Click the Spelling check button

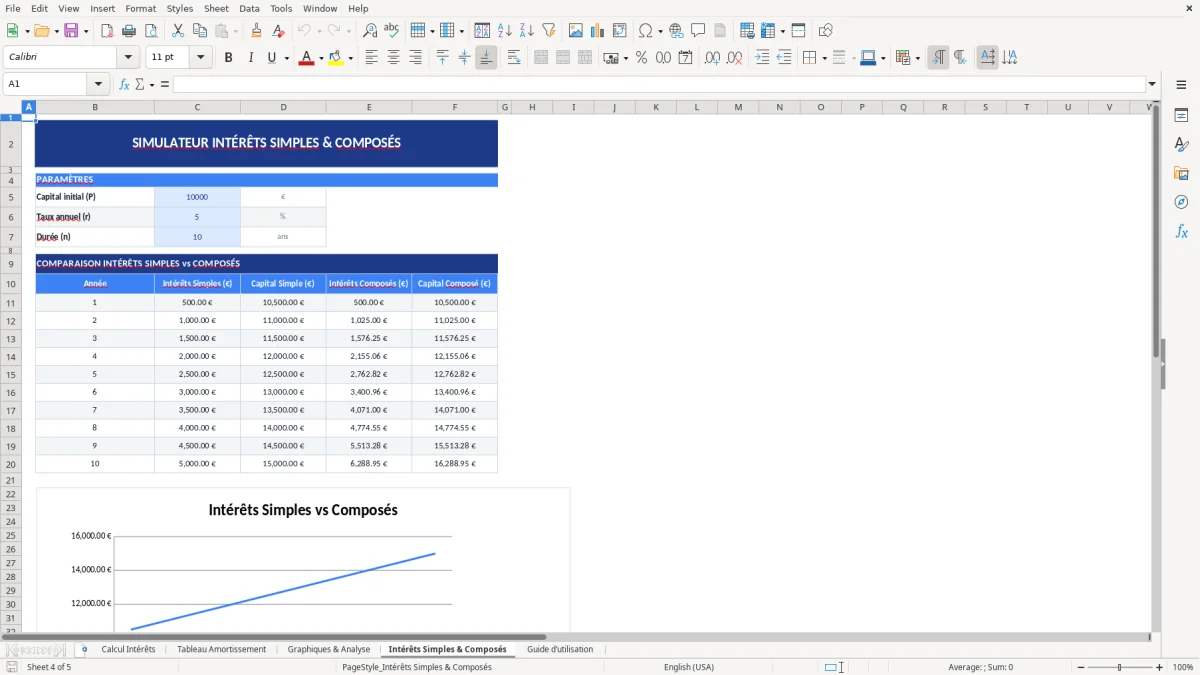click(390, 30)
